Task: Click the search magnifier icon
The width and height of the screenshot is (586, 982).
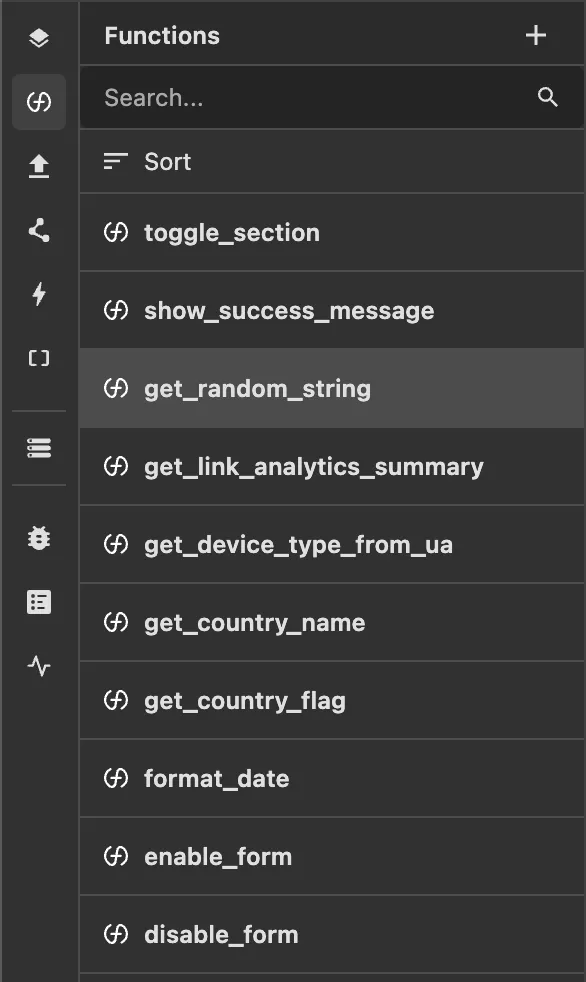Action: tap(547, 97)
